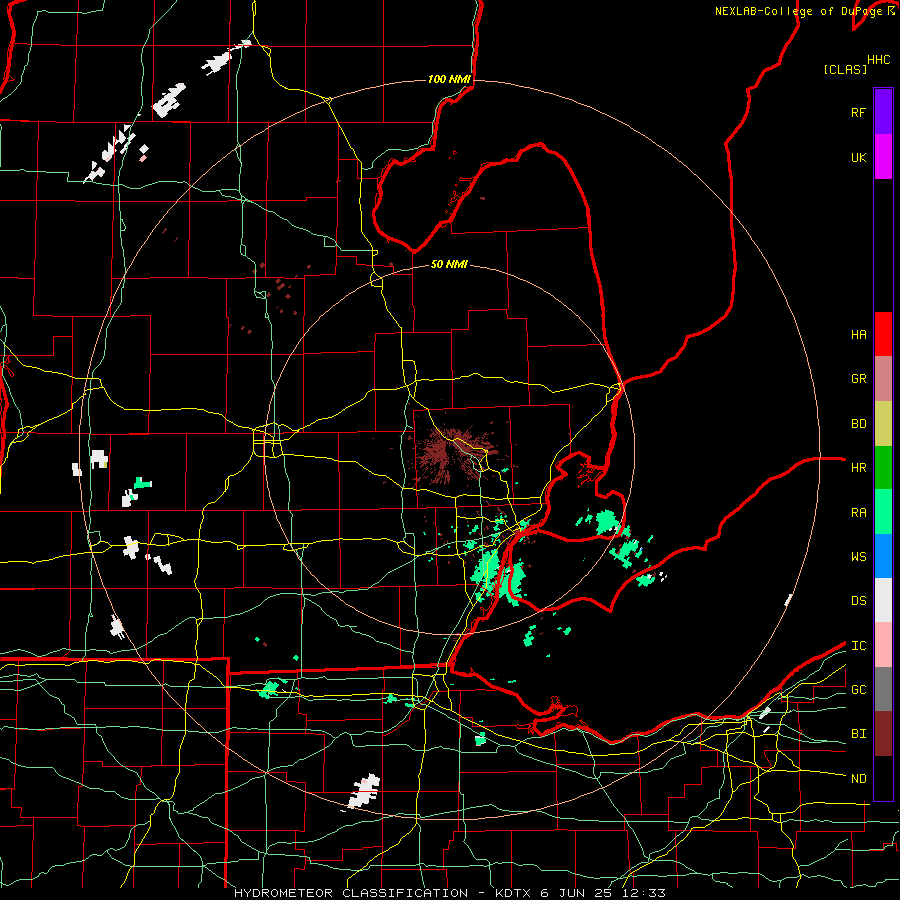Click the RF legend label

(858, 112)
